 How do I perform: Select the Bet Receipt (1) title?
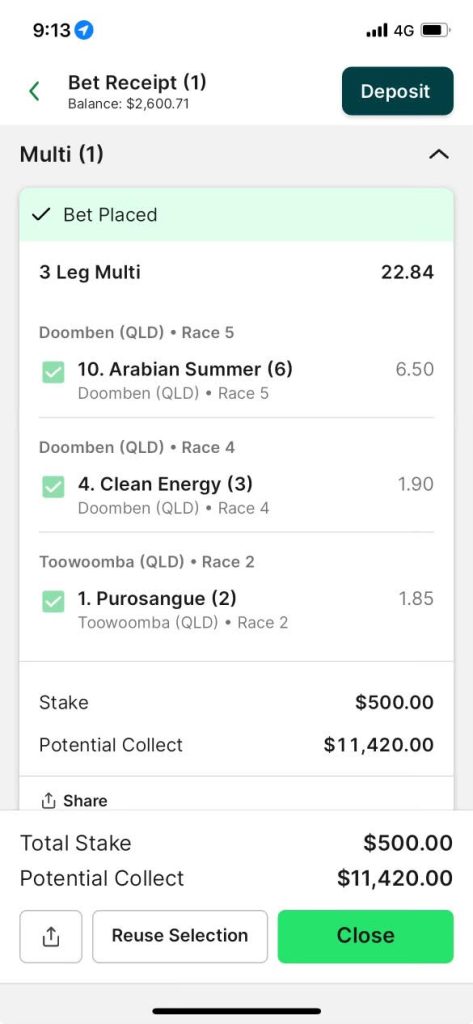pyautogui.click(x=137, y=83)
